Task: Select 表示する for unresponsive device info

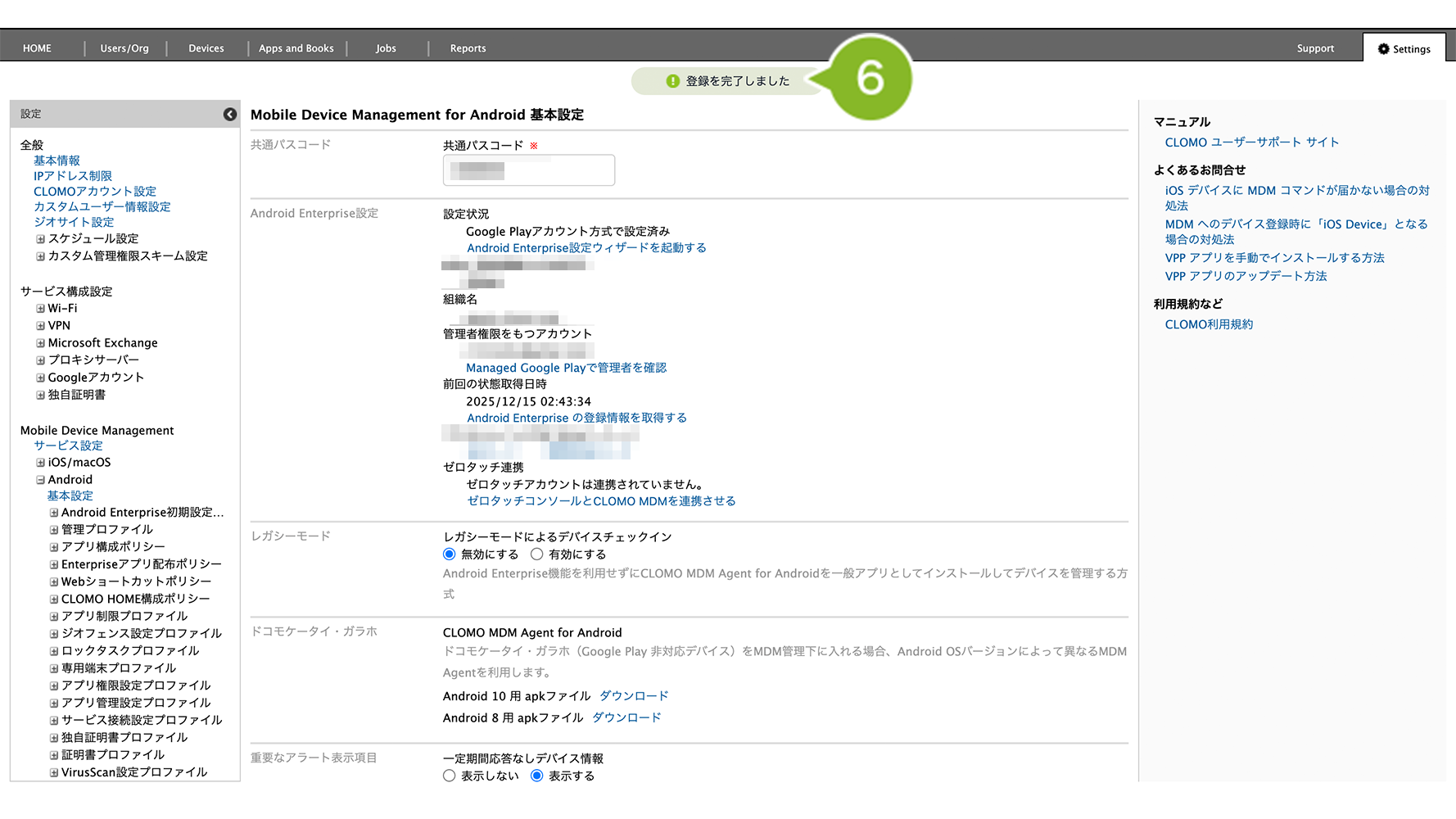Action: (x=537, y=776)
